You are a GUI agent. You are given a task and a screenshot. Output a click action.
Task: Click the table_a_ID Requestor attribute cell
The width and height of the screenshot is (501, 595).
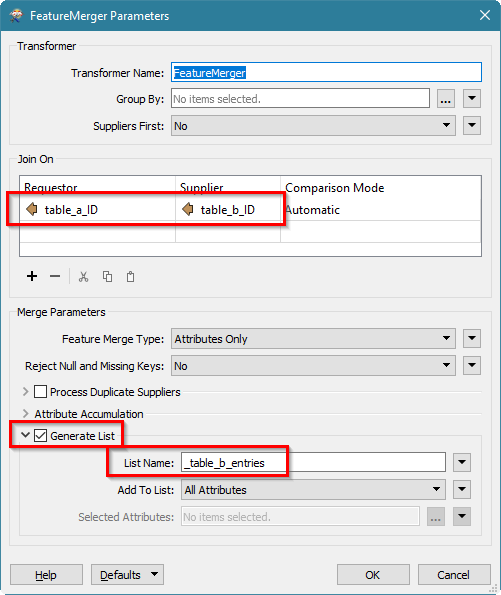click(98, 209)
